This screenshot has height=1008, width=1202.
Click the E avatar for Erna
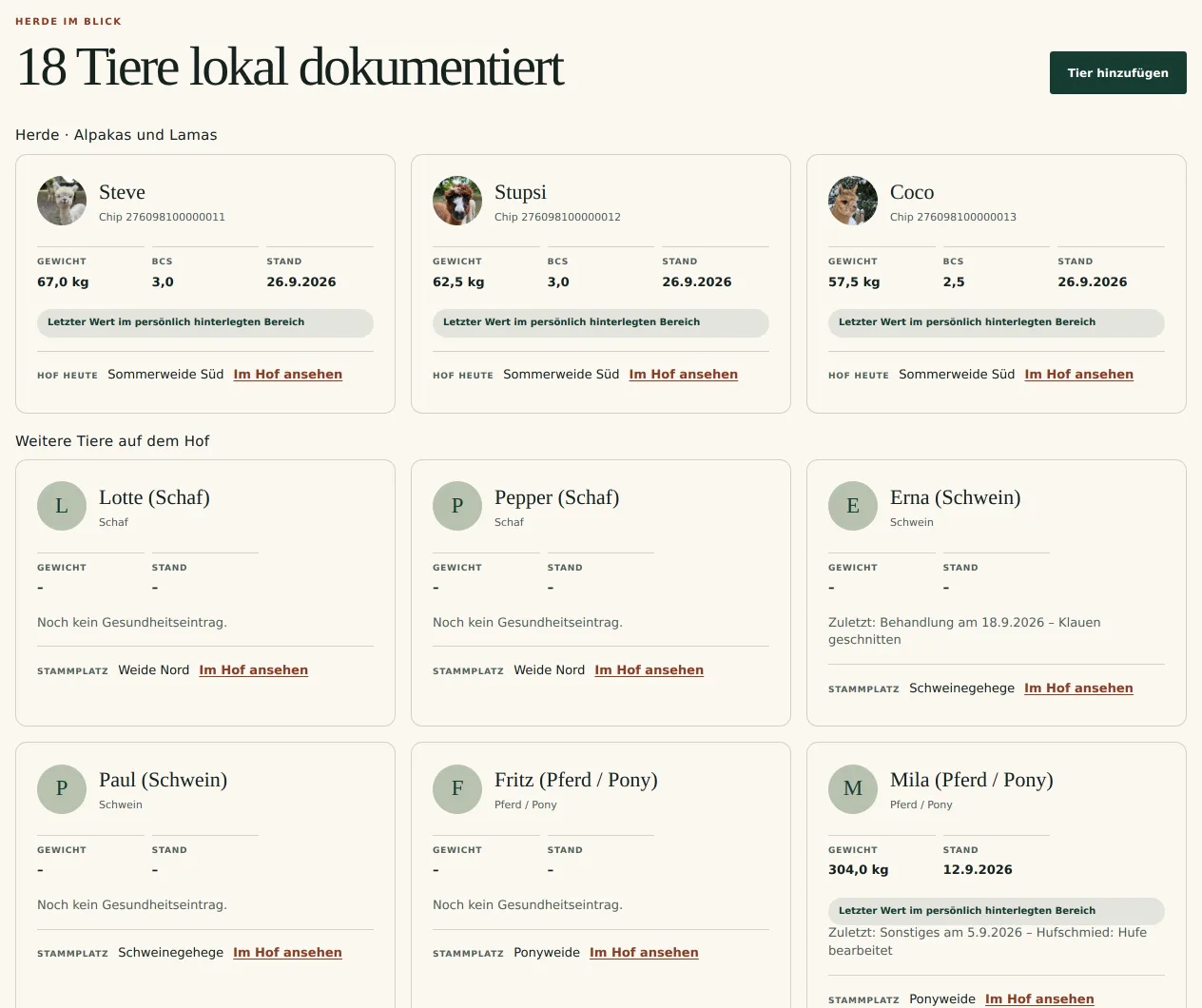[853, 506]
